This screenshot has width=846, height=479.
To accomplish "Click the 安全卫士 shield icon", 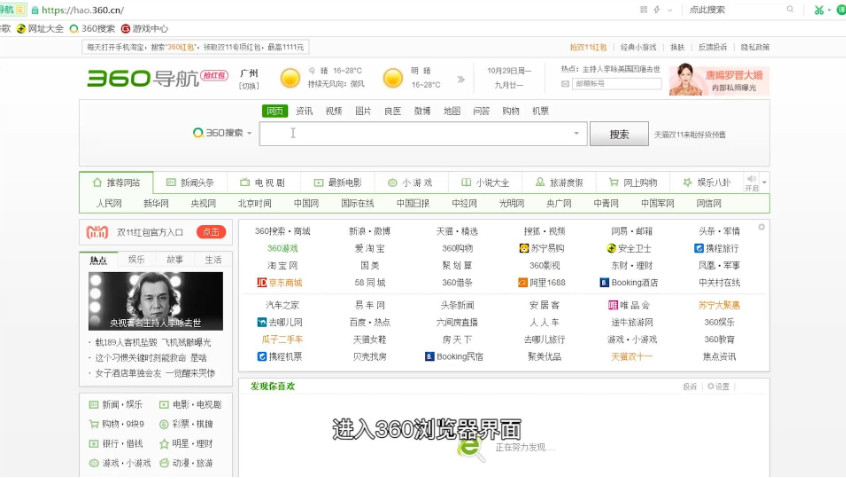I will tap(612, 248).
